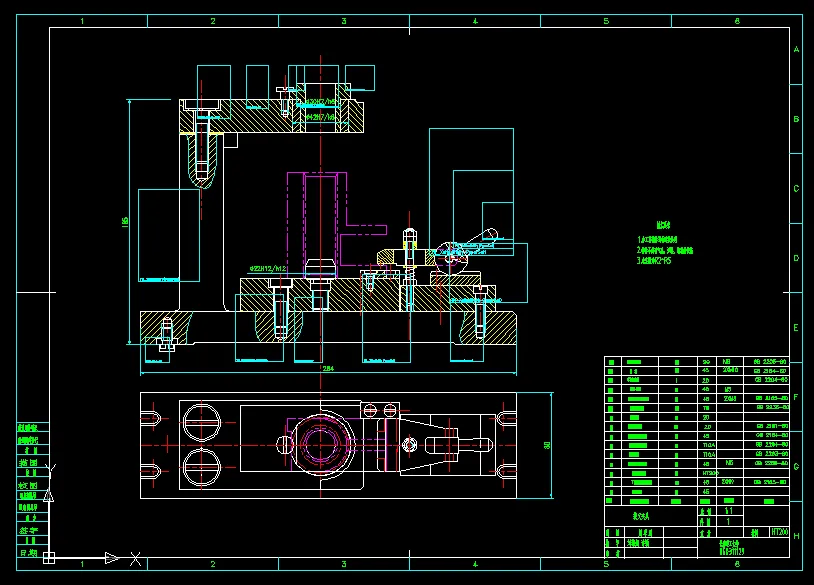Click the HT200 material cell in the title block
The image size is (814, 585).
(x=779, y=532)
